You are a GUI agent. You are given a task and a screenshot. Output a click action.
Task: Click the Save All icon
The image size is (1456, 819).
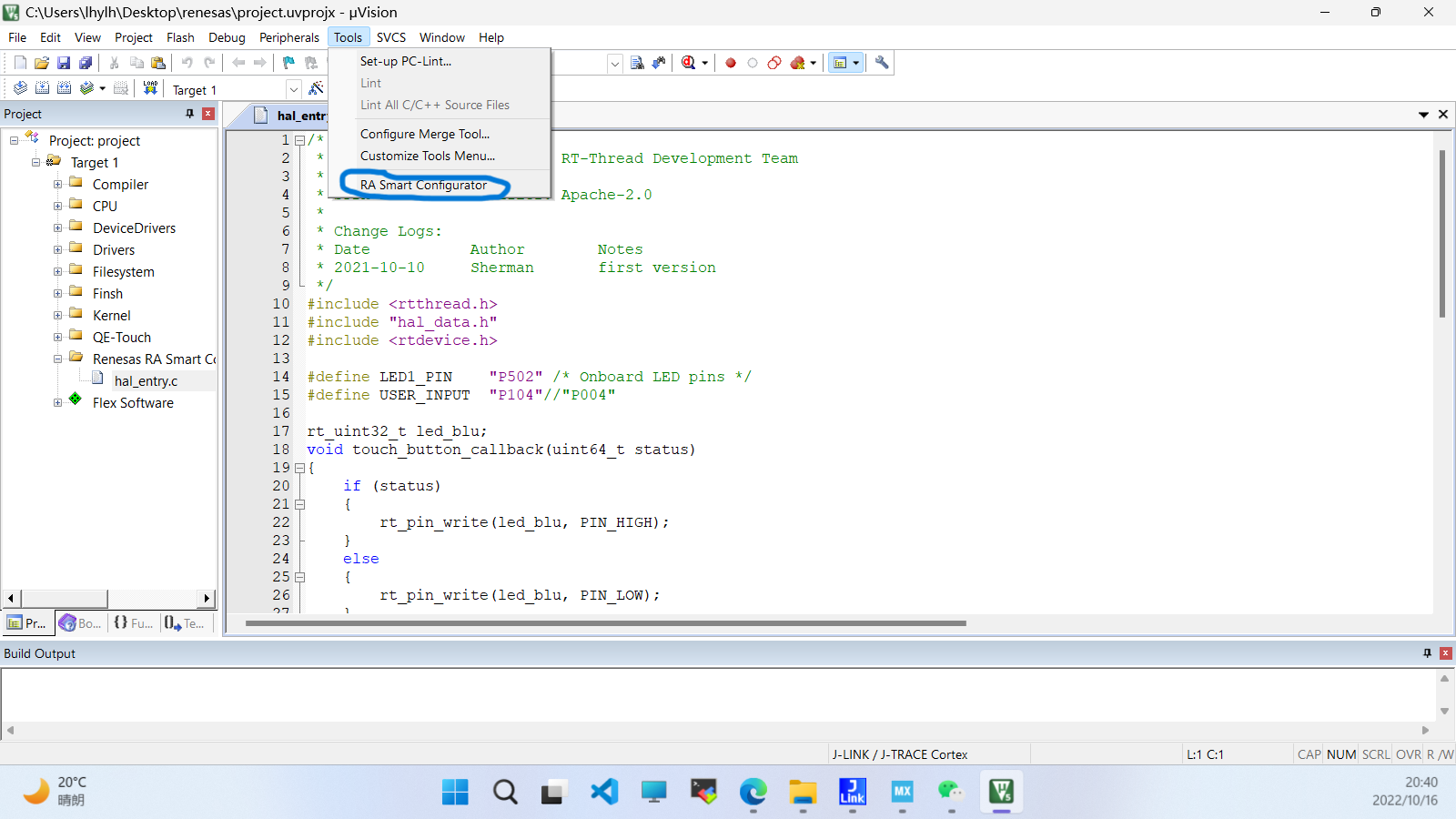(x=86, y=63)
